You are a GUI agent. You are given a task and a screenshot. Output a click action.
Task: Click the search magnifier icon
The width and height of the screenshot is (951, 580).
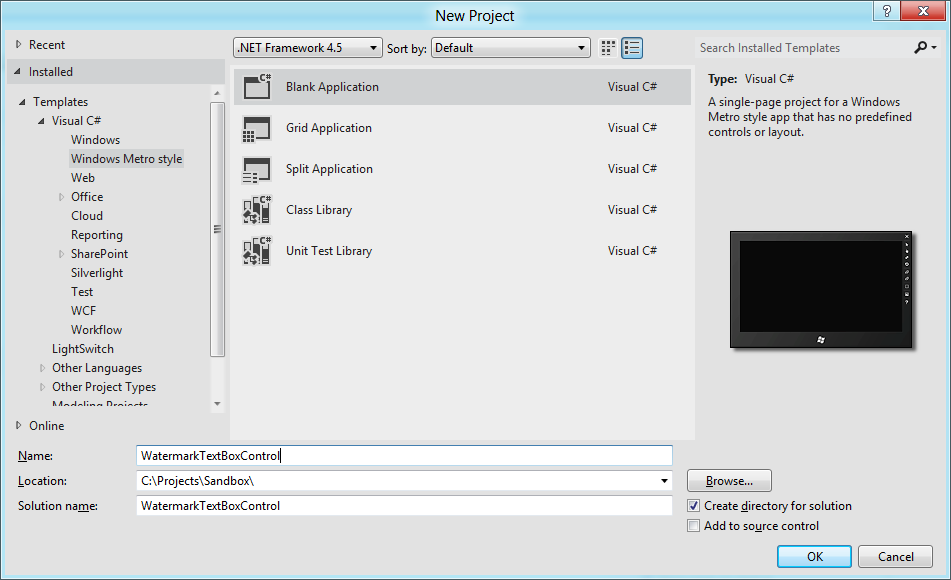(x=920, y=47)
